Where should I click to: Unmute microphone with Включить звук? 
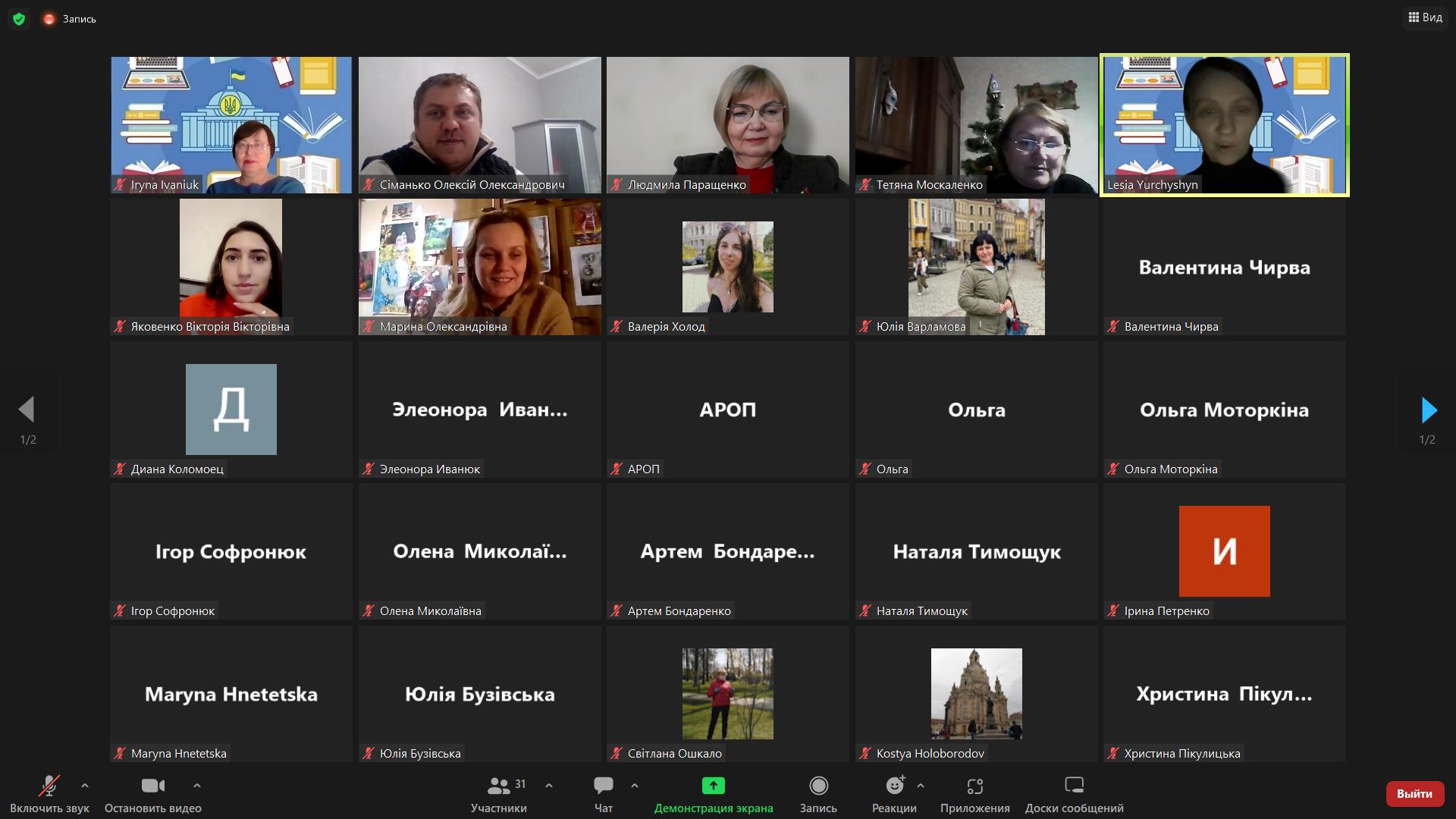(x=49, y=794)
